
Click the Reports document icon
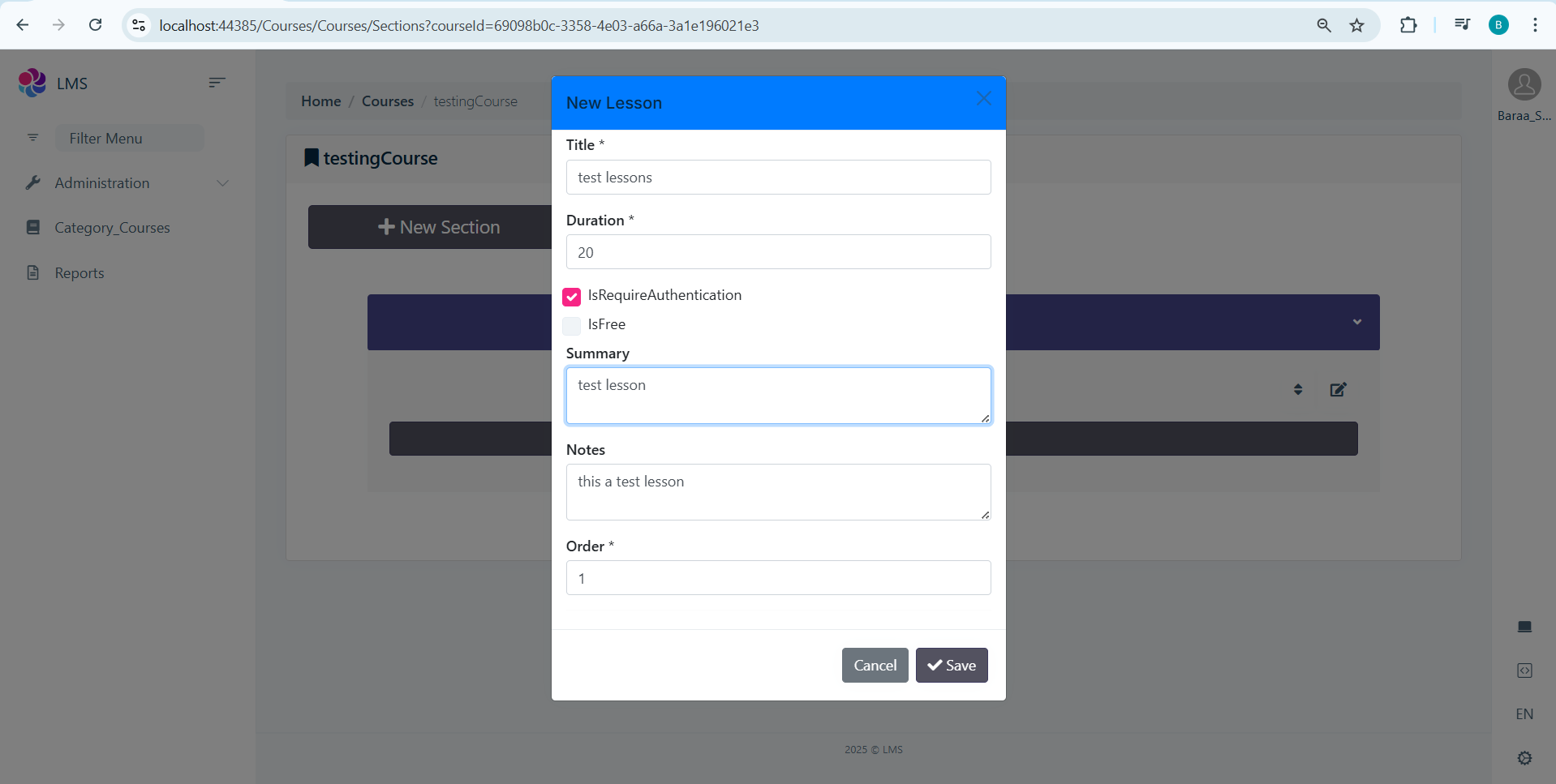[x=33, y=272]
